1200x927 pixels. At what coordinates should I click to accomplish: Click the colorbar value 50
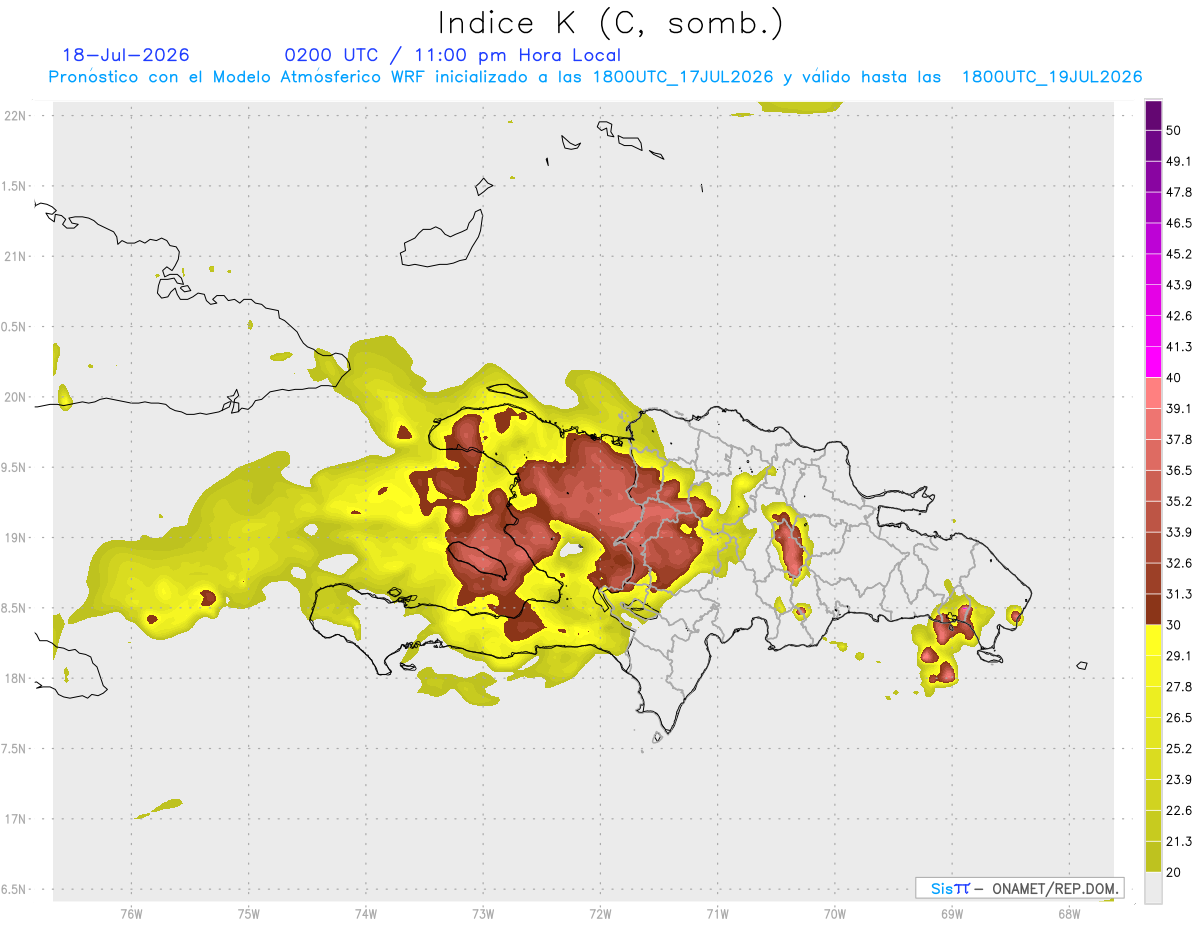tap(1174, 130)
